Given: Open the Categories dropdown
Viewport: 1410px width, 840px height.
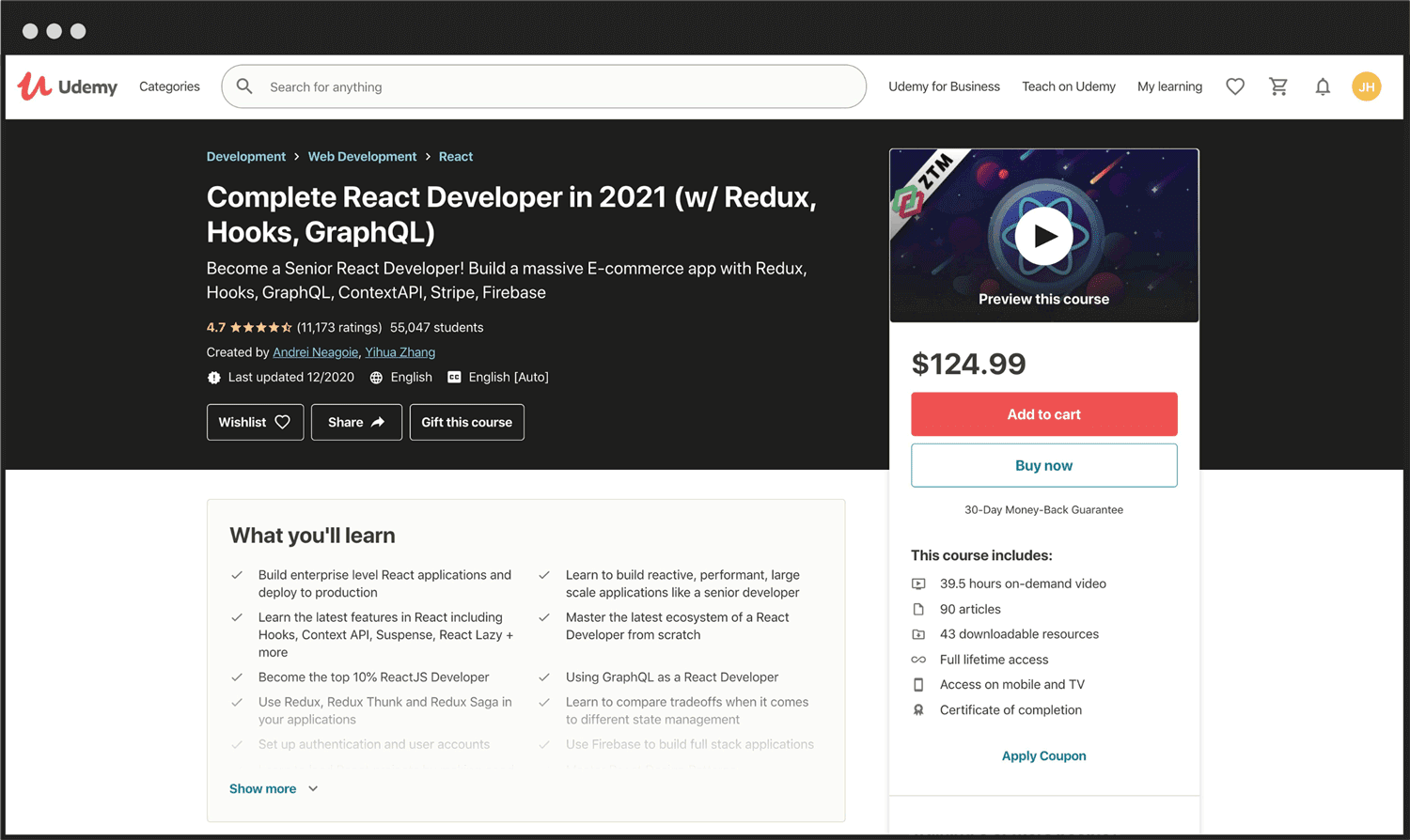Looking at the screenshot, I should coord(169,86).
